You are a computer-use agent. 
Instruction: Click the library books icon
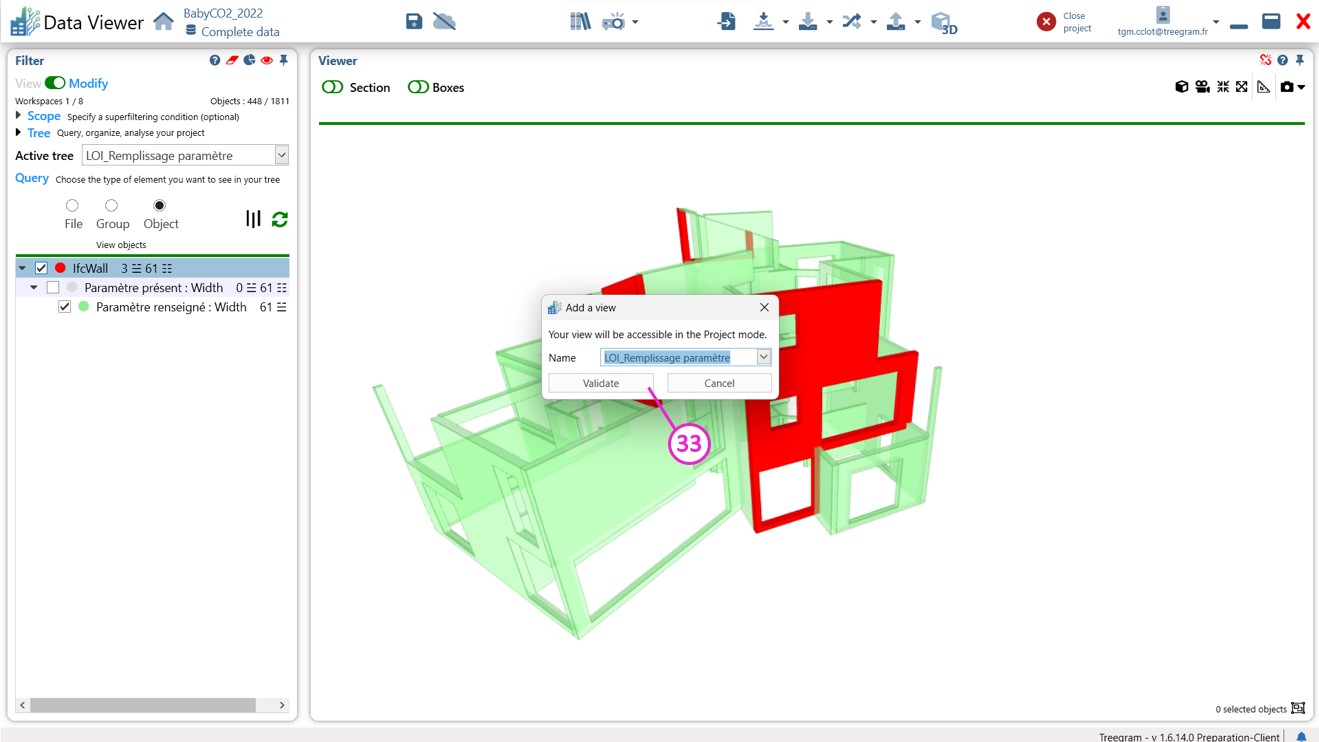580,21
